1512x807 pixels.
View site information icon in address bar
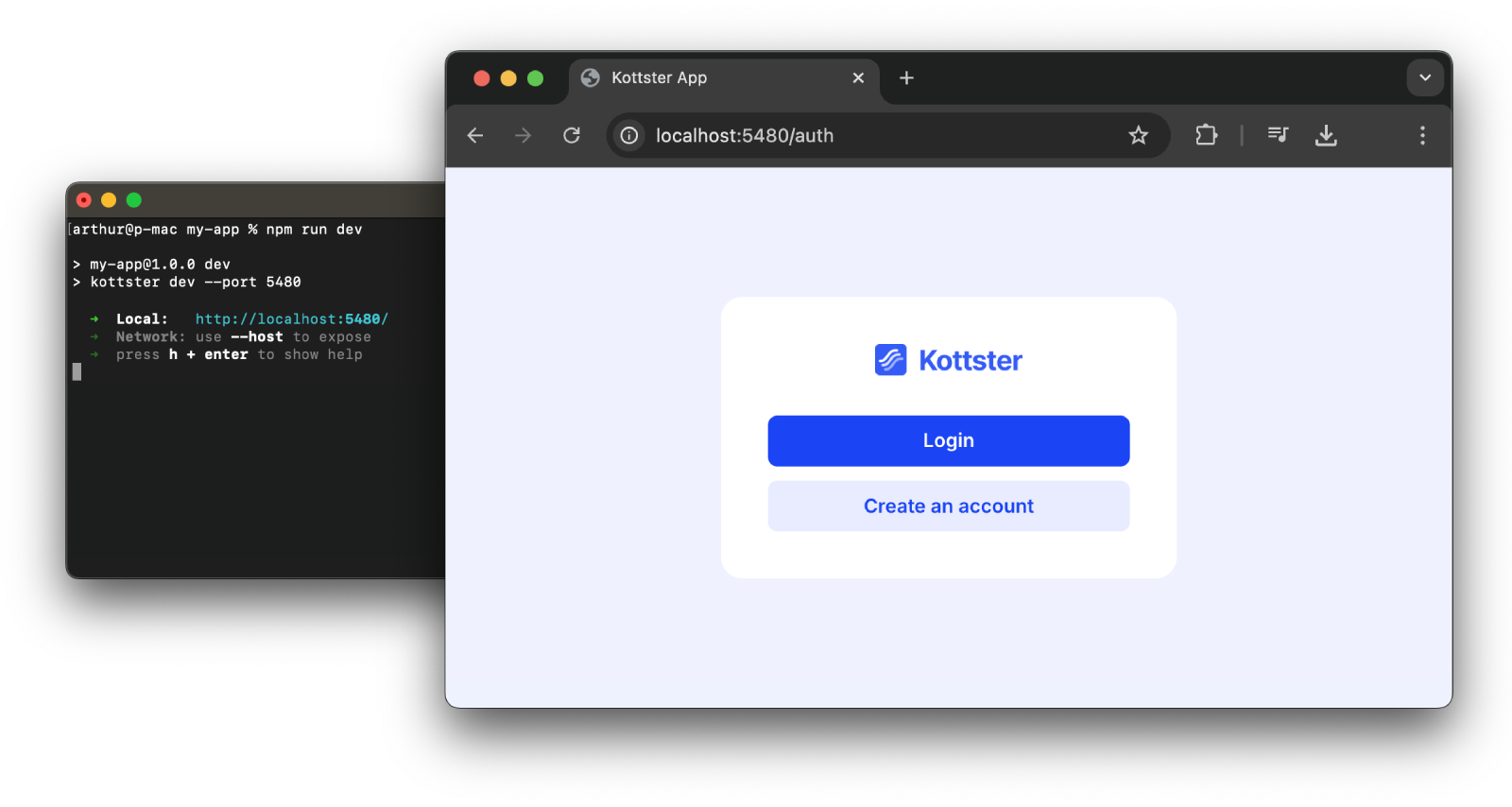tap(629, 135)
